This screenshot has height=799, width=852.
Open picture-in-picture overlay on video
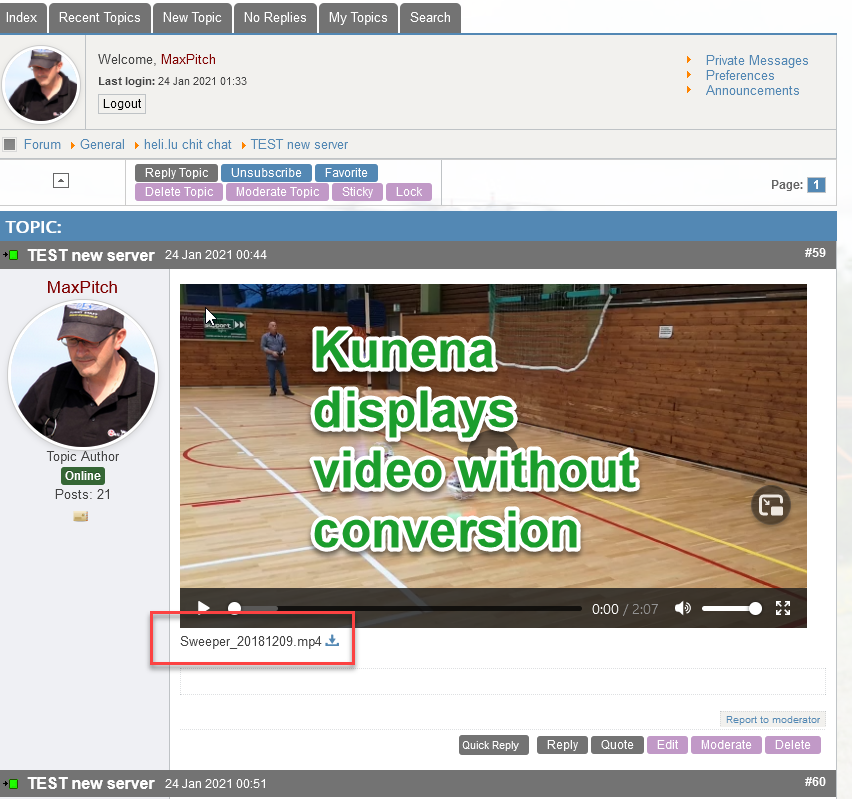point(771,505)
